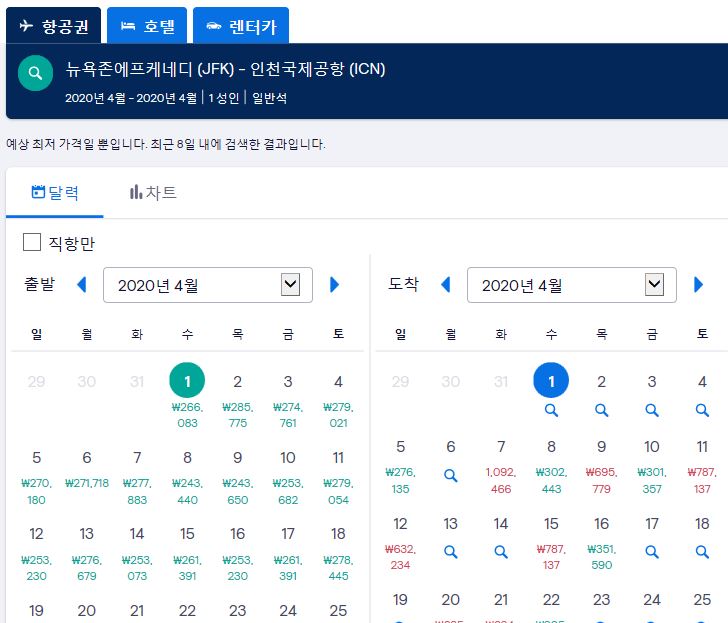Open the 항공권 flights tab

coord(53,26)
